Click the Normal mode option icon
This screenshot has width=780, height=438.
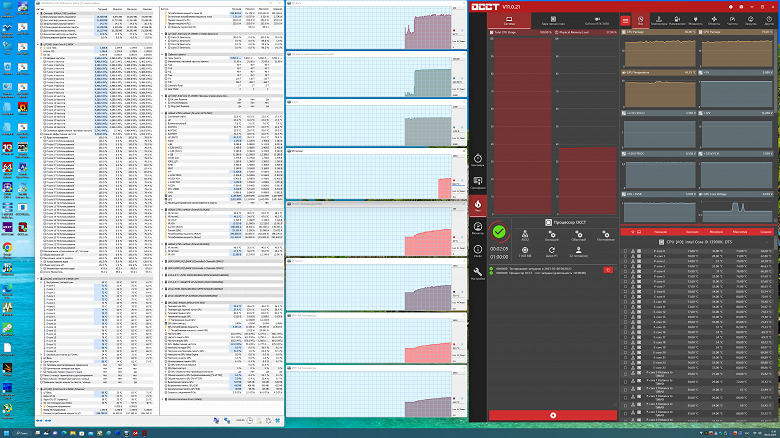579,235
